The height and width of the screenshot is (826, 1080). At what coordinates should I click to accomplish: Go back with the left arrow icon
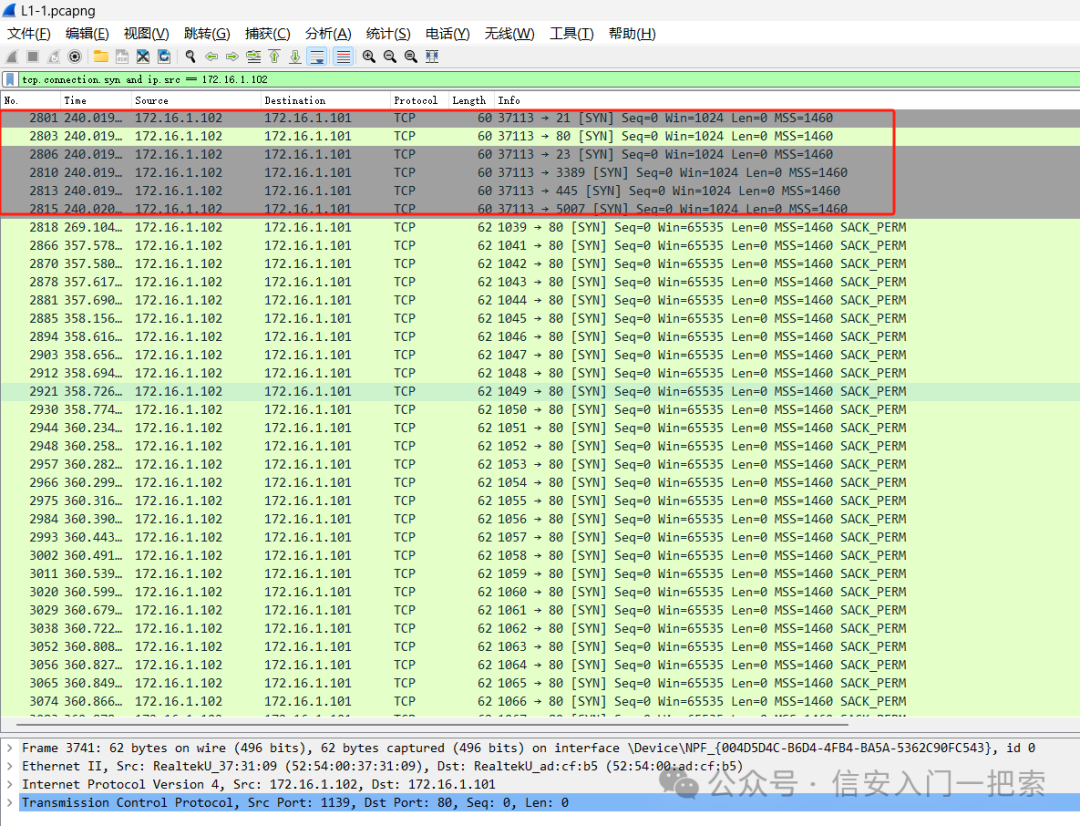click(211, 56)
